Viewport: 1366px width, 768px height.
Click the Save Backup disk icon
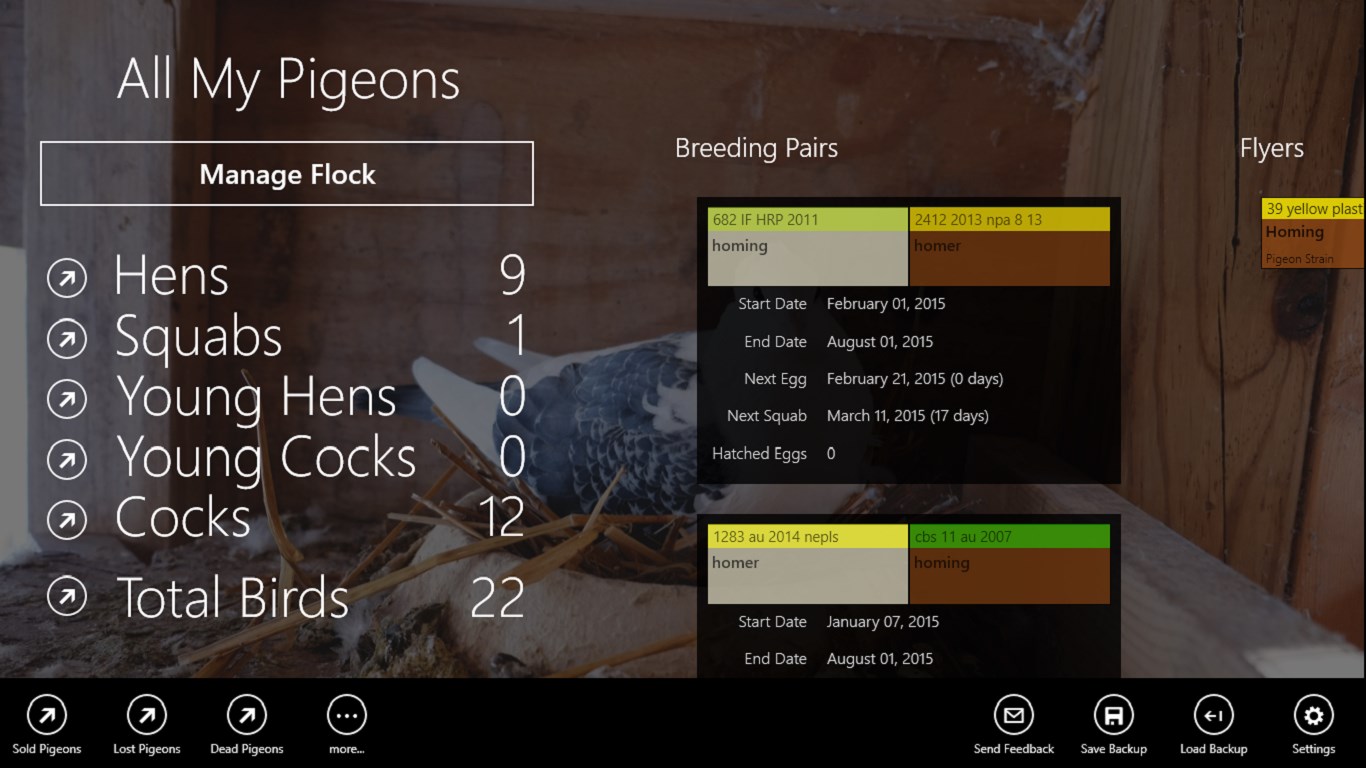point(1114,715)
